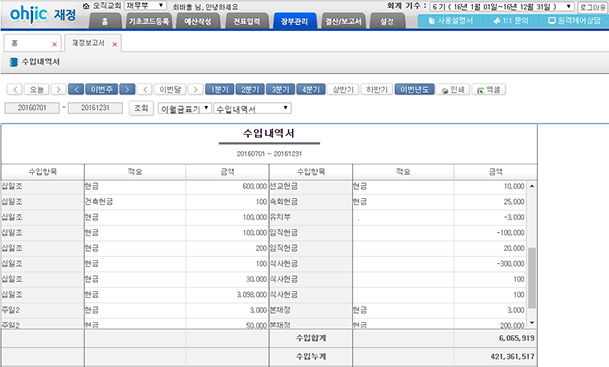Click the 조회 search button
This screenshot has height=367, width=609.
tap(141, 108)
